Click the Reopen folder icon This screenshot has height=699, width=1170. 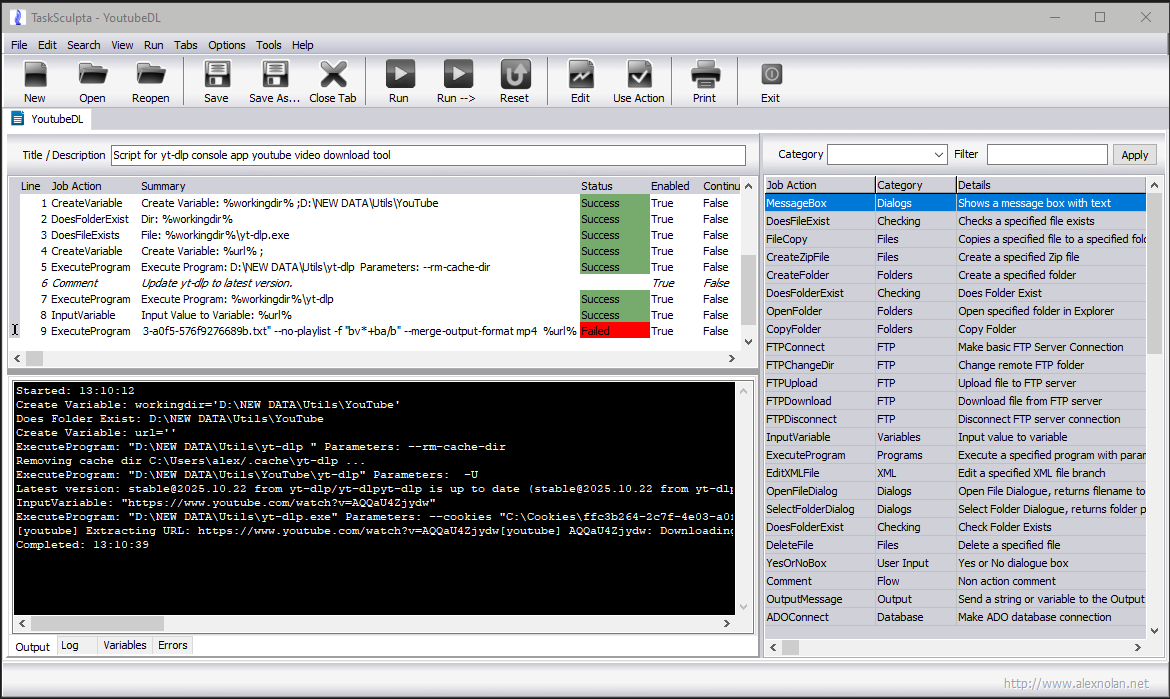tap(151, 75)
